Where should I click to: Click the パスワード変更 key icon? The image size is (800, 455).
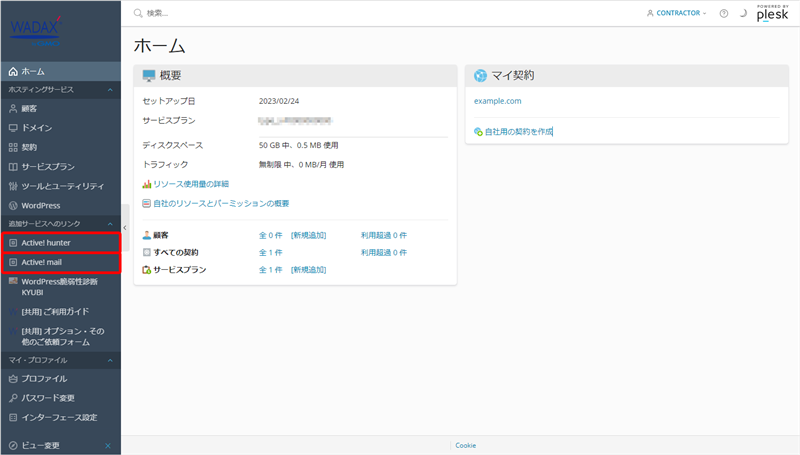(13, 398)
